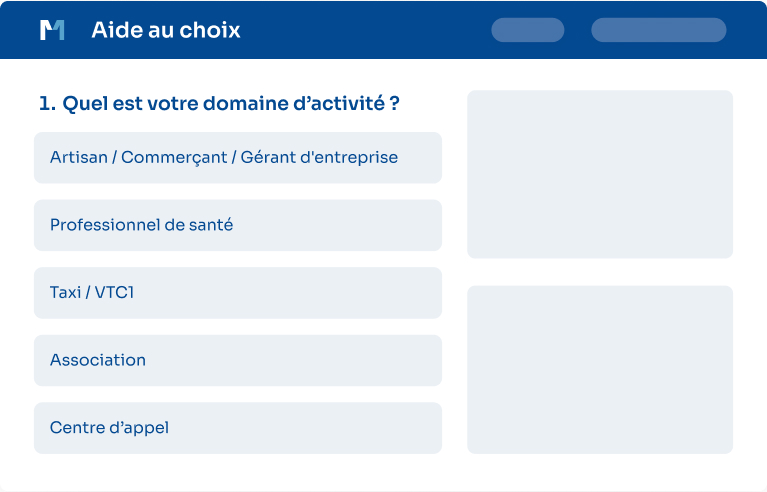Click the word Commerçant in the first option

point(174,157)
